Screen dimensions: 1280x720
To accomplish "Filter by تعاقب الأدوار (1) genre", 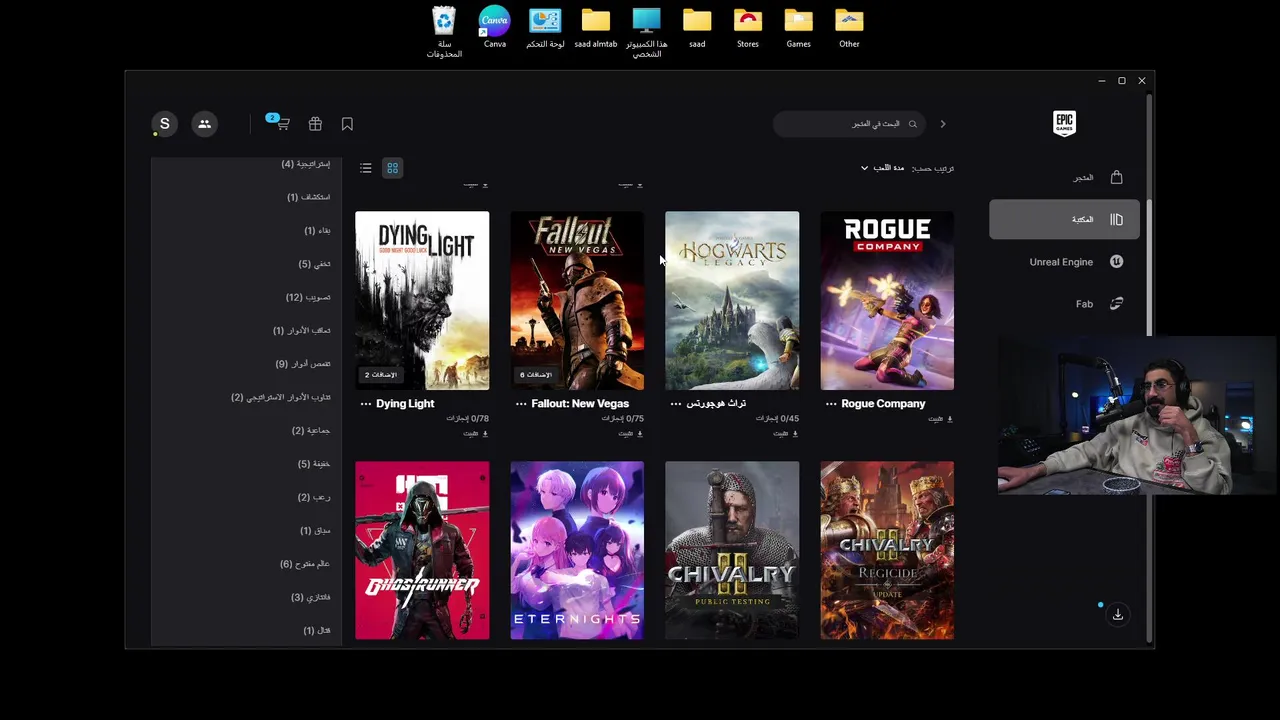I will point(301,331).
